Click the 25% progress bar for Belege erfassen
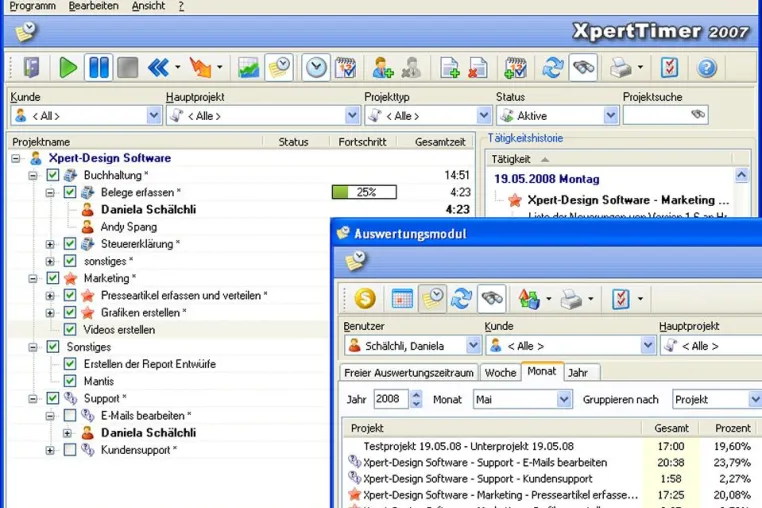Image resolution: width=762 pixels, height=508 pixels. (x=364, y=192)
